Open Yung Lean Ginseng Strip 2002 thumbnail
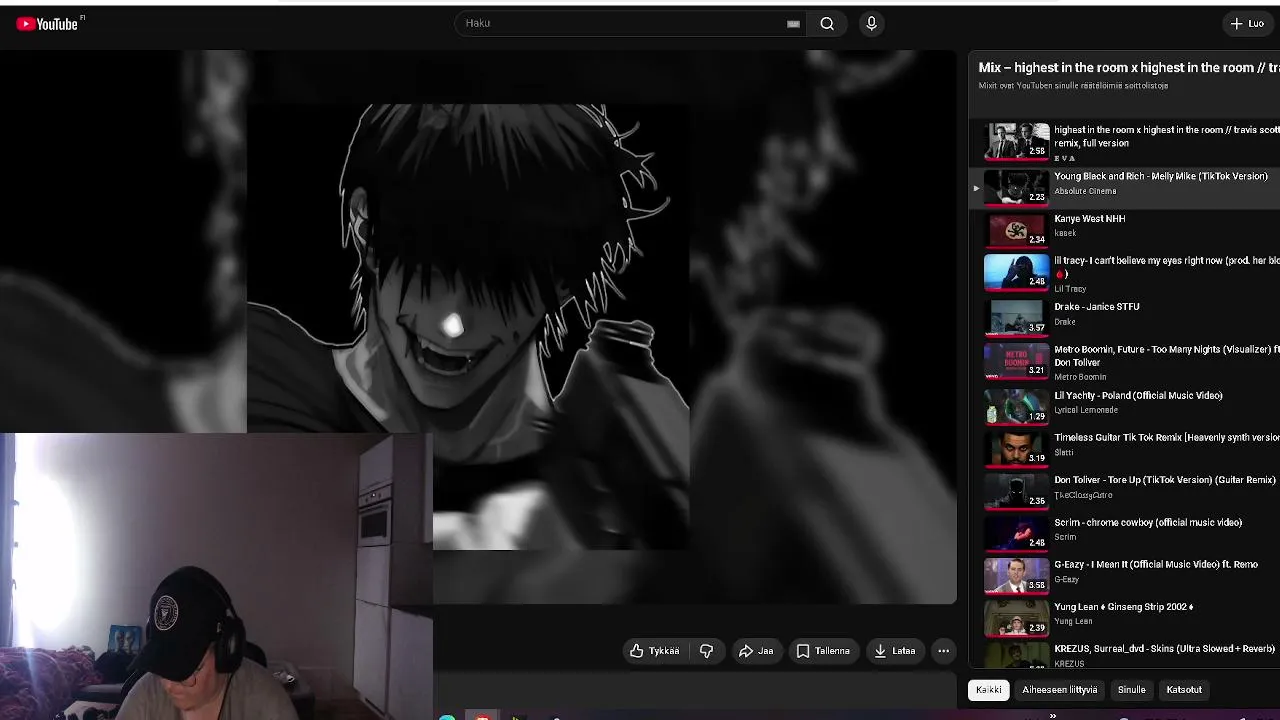1280x720 pixels. point(1017,618)
